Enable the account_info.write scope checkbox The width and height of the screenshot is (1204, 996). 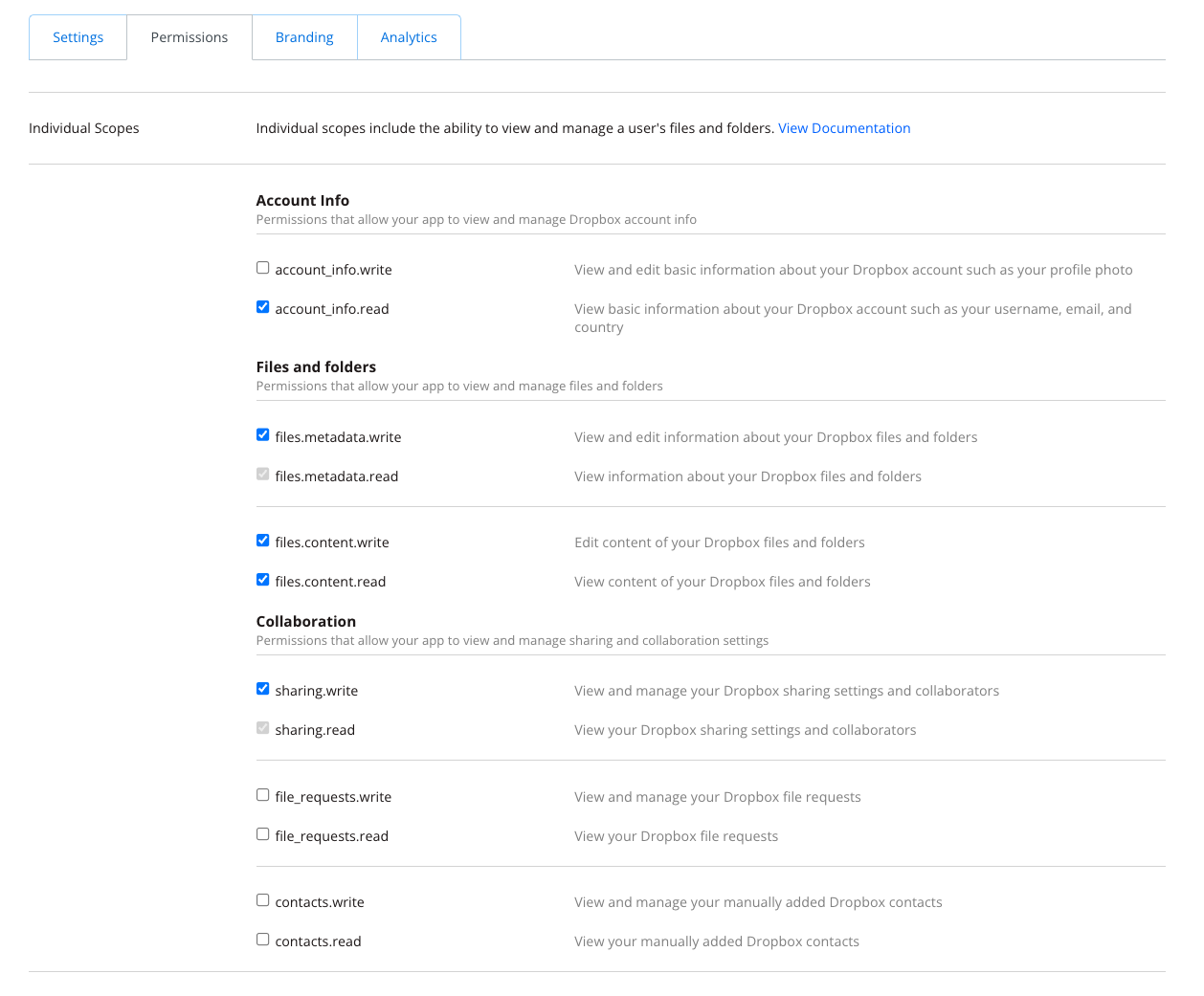coord(263,268)
